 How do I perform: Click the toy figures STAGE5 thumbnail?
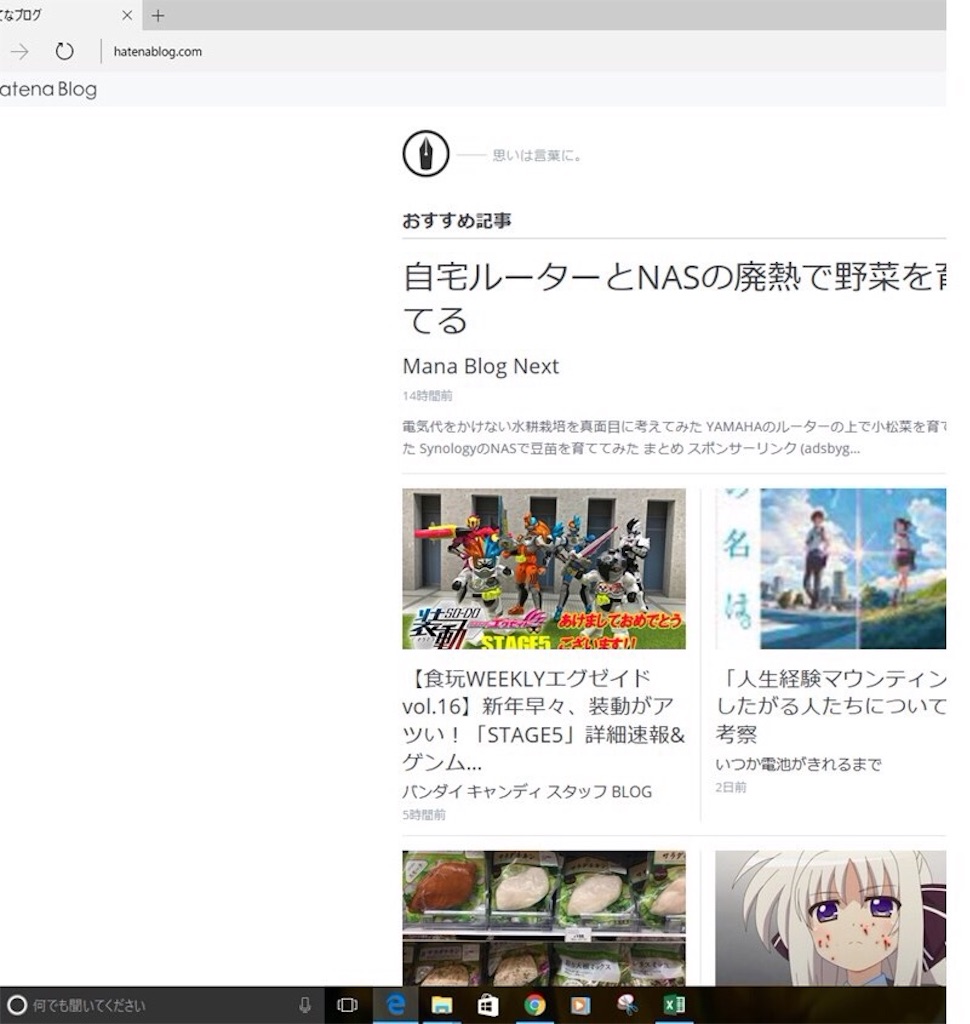tap(544, 569)
